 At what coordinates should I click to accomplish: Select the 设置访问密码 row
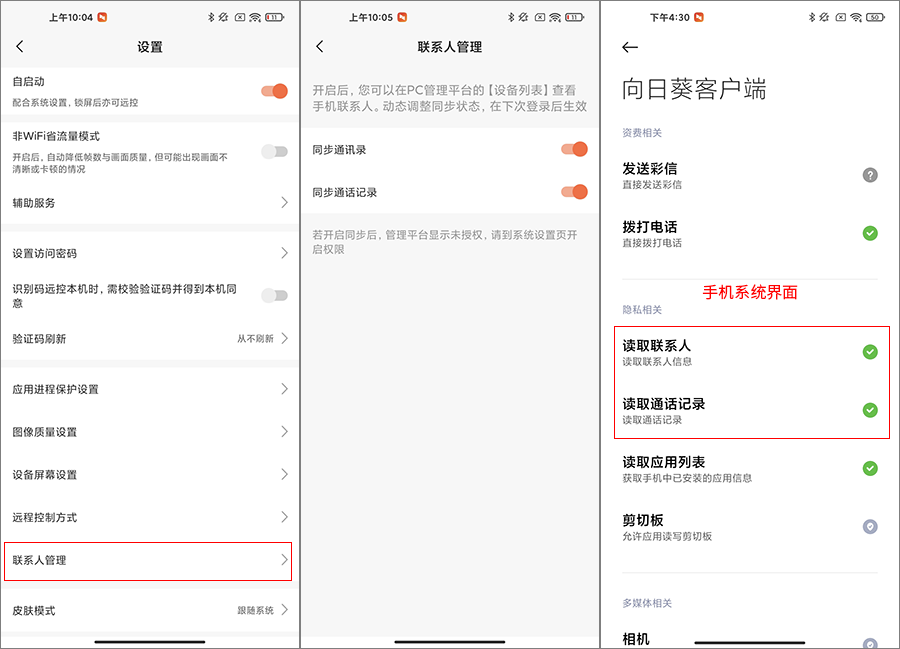[150, 253]
